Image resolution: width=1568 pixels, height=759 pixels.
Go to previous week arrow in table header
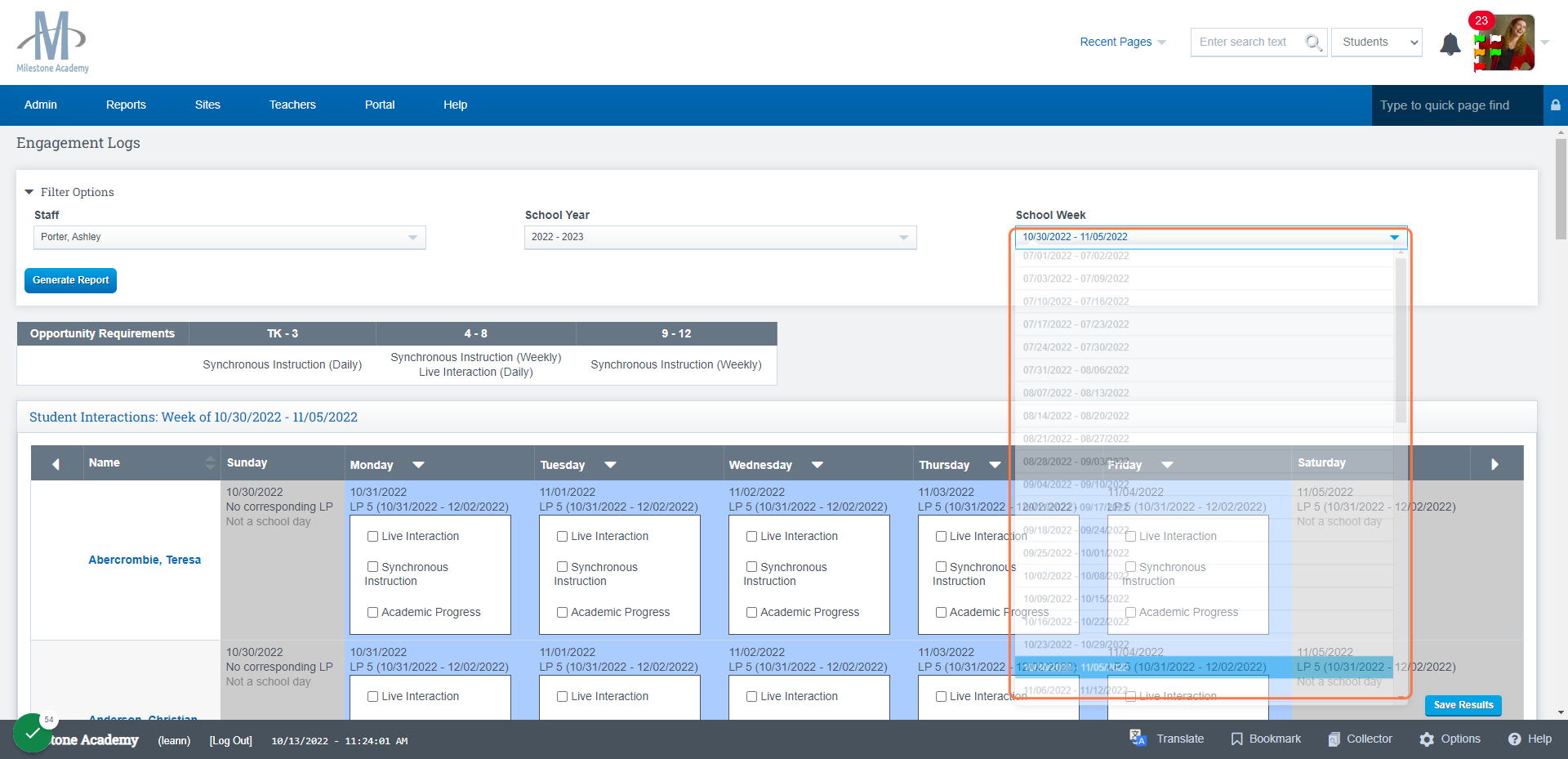click(x=56, y=464)
